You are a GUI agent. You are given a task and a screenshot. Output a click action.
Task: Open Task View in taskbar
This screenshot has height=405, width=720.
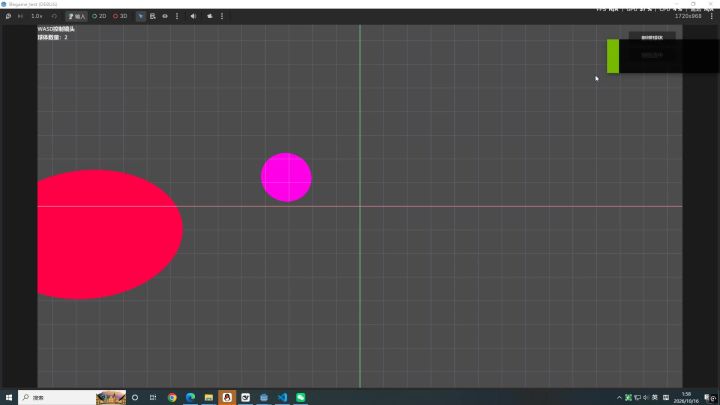click(153, 397)
